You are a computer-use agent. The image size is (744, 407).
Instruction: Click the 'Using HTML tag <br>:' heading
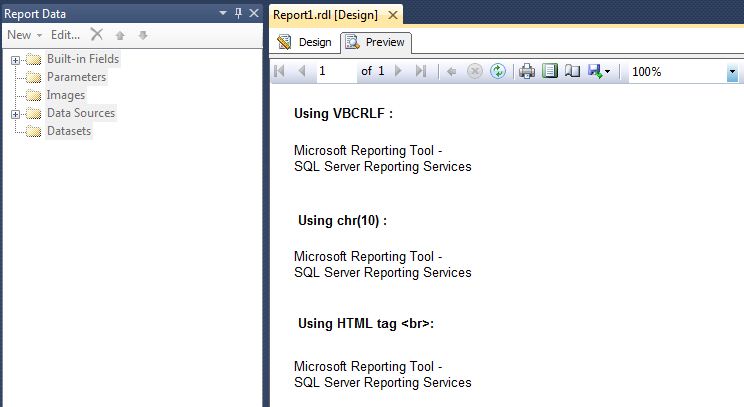point(366,324)
